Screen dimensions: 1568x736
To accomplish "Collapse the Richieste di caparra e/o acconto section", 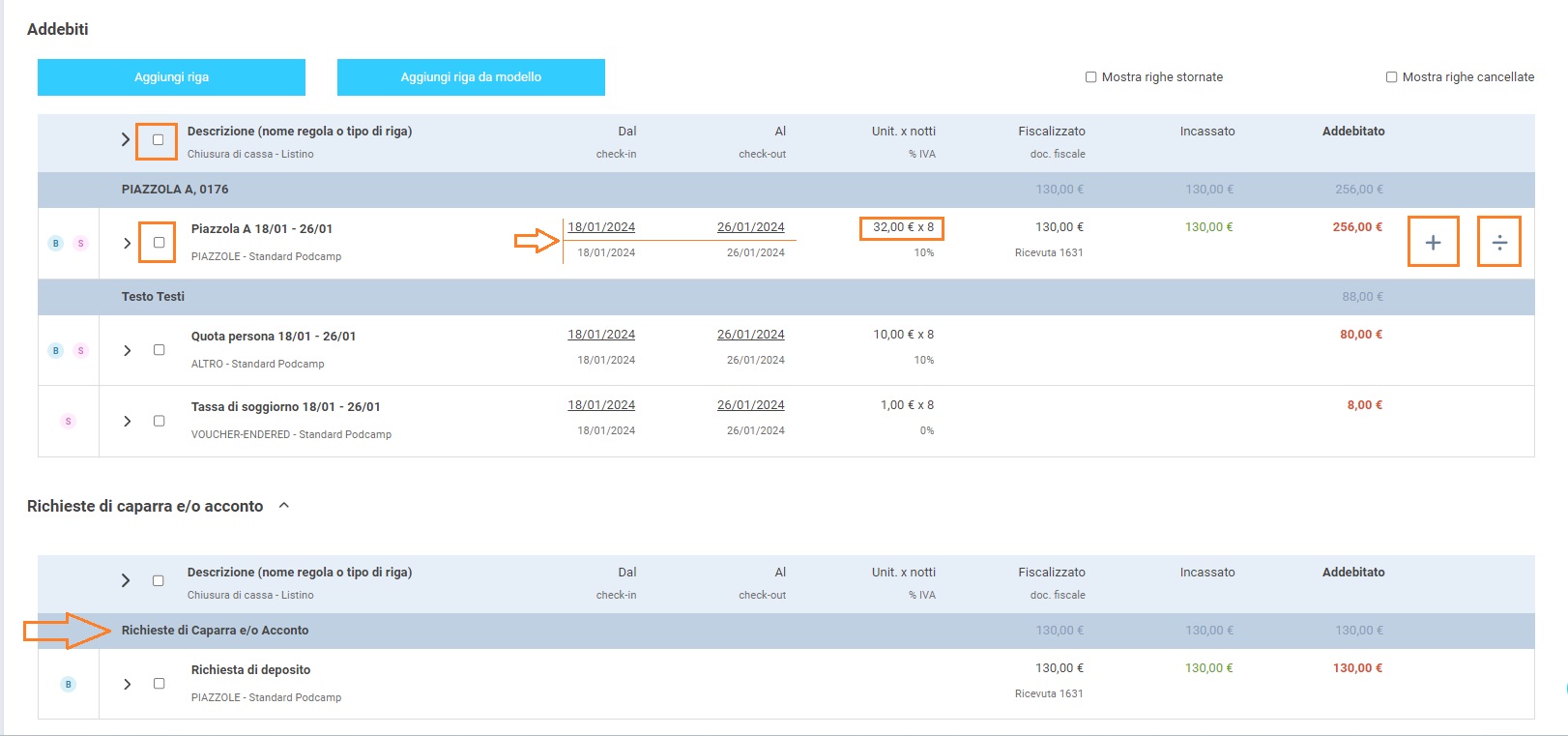I will 284,506.
